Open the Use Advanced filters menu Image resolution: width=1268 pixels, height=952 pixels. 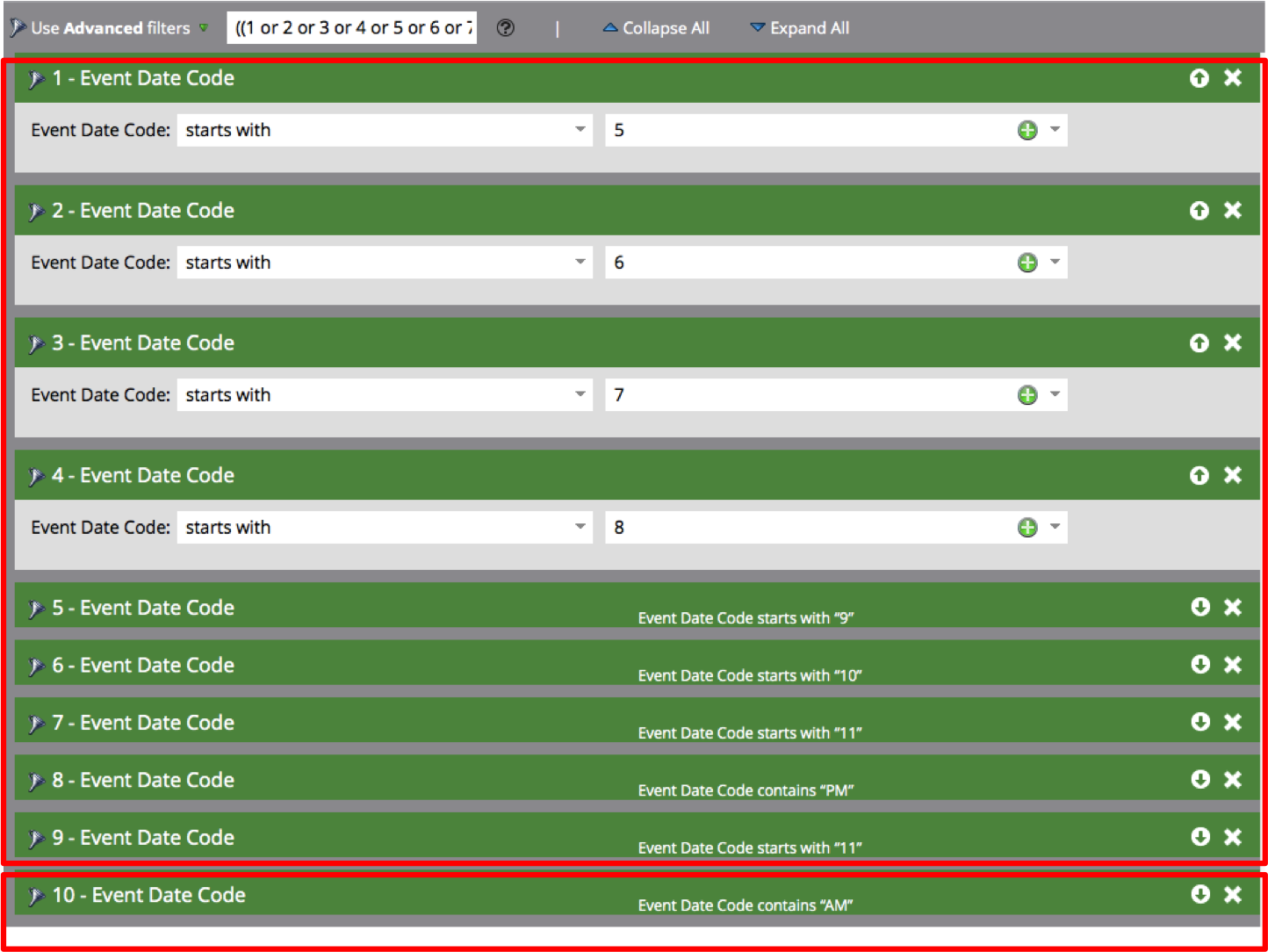[x=110, y=28]
